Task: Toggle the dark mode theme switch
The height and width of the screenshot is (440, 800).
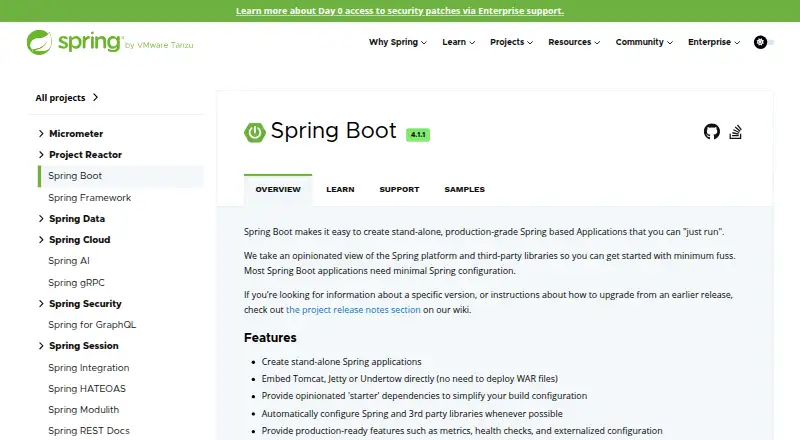Action: [764, 42]
